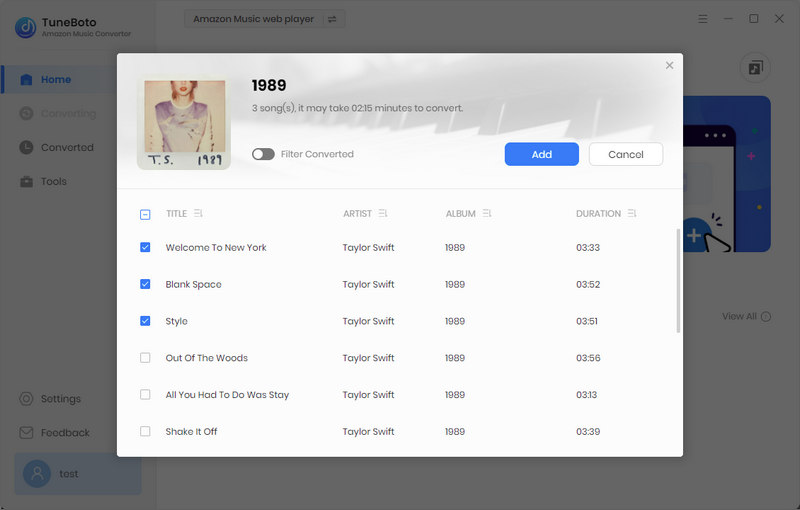This screenshot has height=510, width=800.
Task: Click the TuneBoto logo icon
Action: tap(26, 27)
